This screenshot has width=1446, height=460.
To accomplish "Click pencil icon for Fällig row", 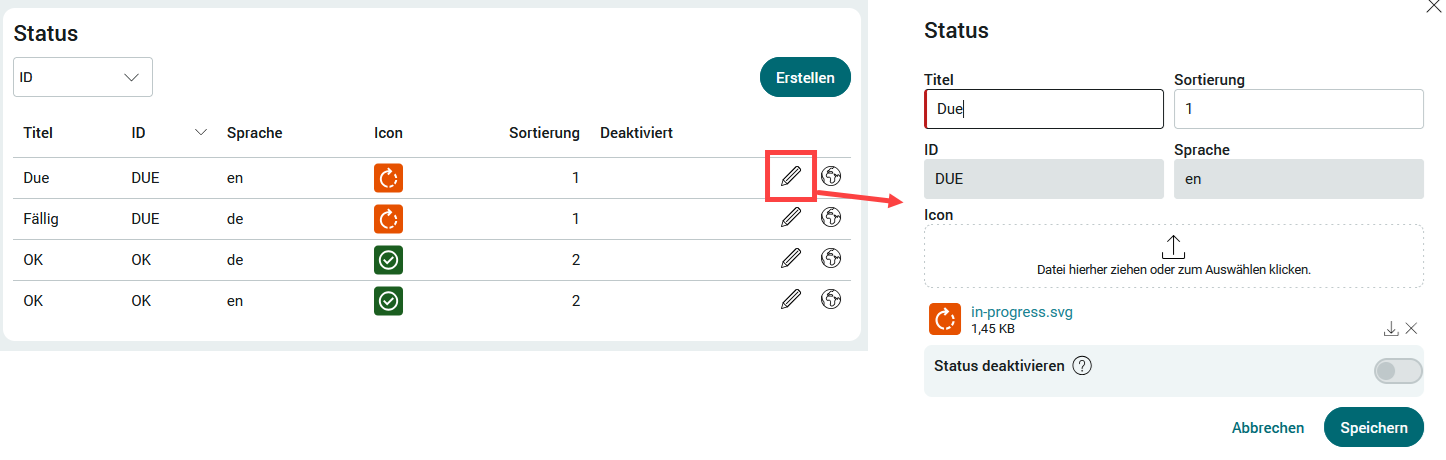I will pyautogui.click(x=791, y=217).
